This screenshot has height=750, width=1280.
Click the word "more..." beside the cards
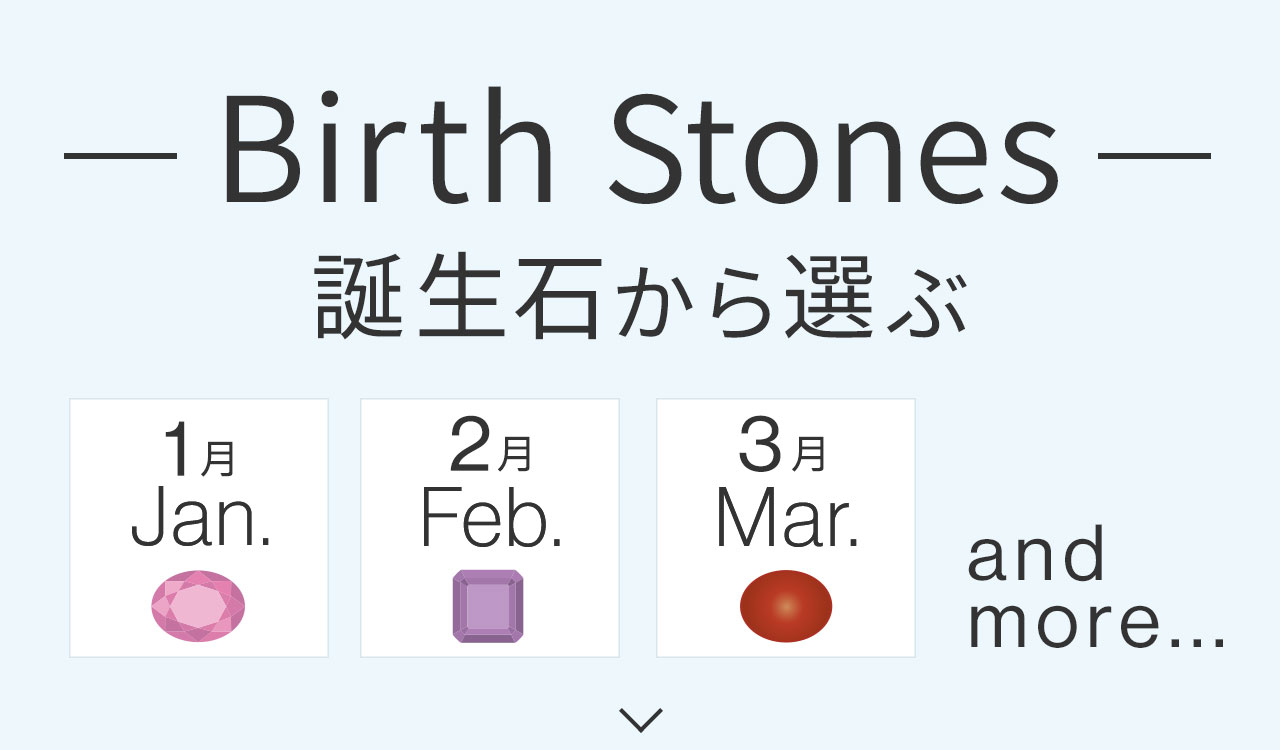(1096, 624)
